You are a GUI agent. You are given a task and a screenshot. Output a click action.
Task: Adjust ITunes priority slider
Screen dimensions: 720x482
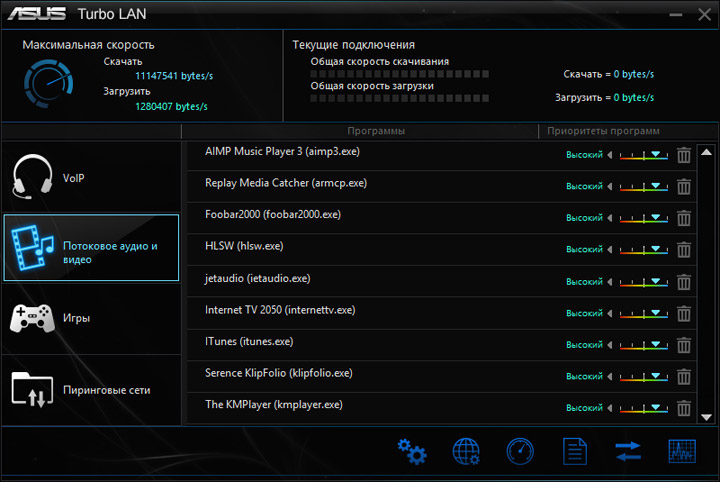(644, 345)
